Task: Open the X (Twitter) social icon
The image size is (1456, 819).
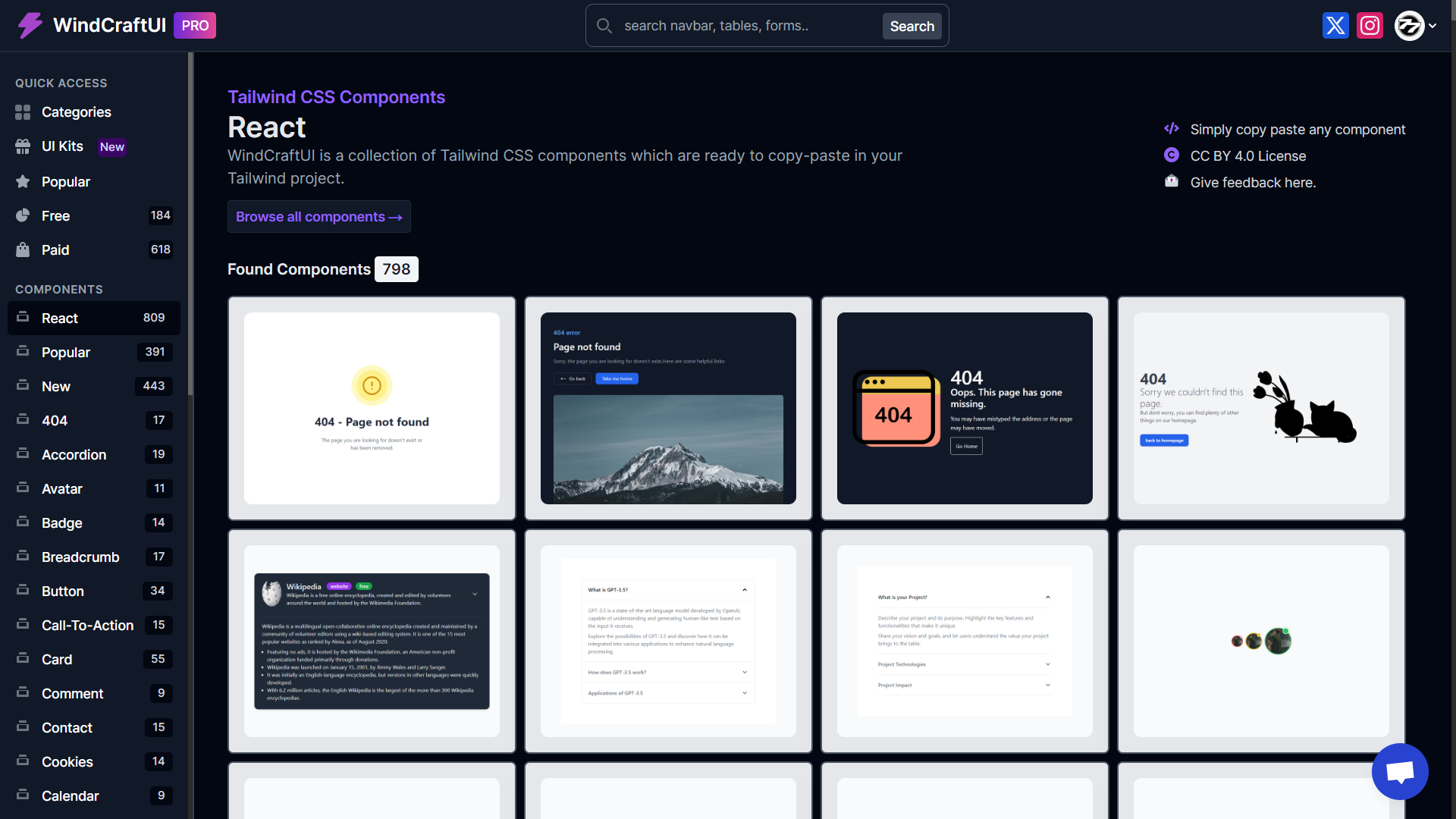Action: 1335,26
